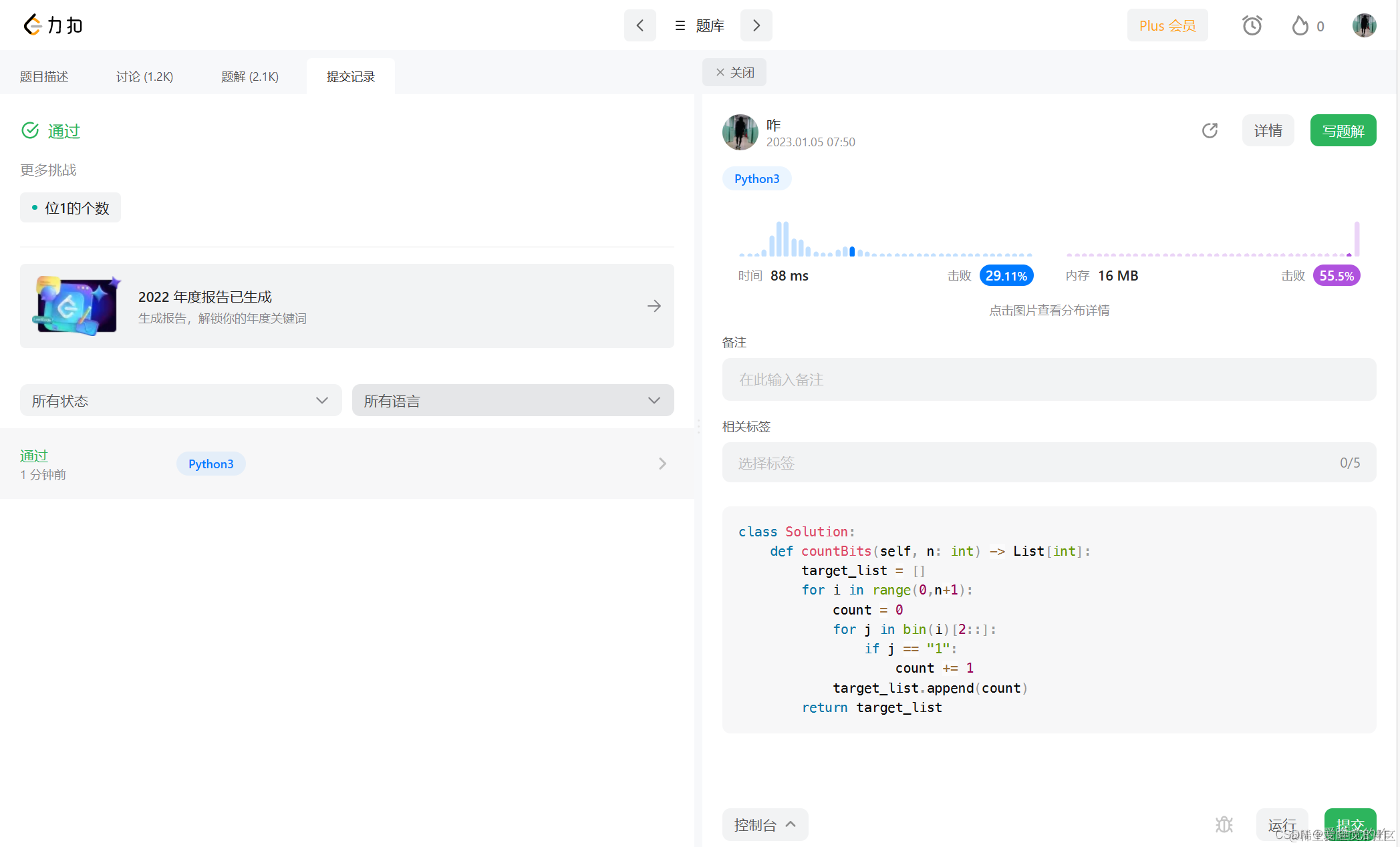Switch to the 题解 (2.1K) tab

pos(249,77)
